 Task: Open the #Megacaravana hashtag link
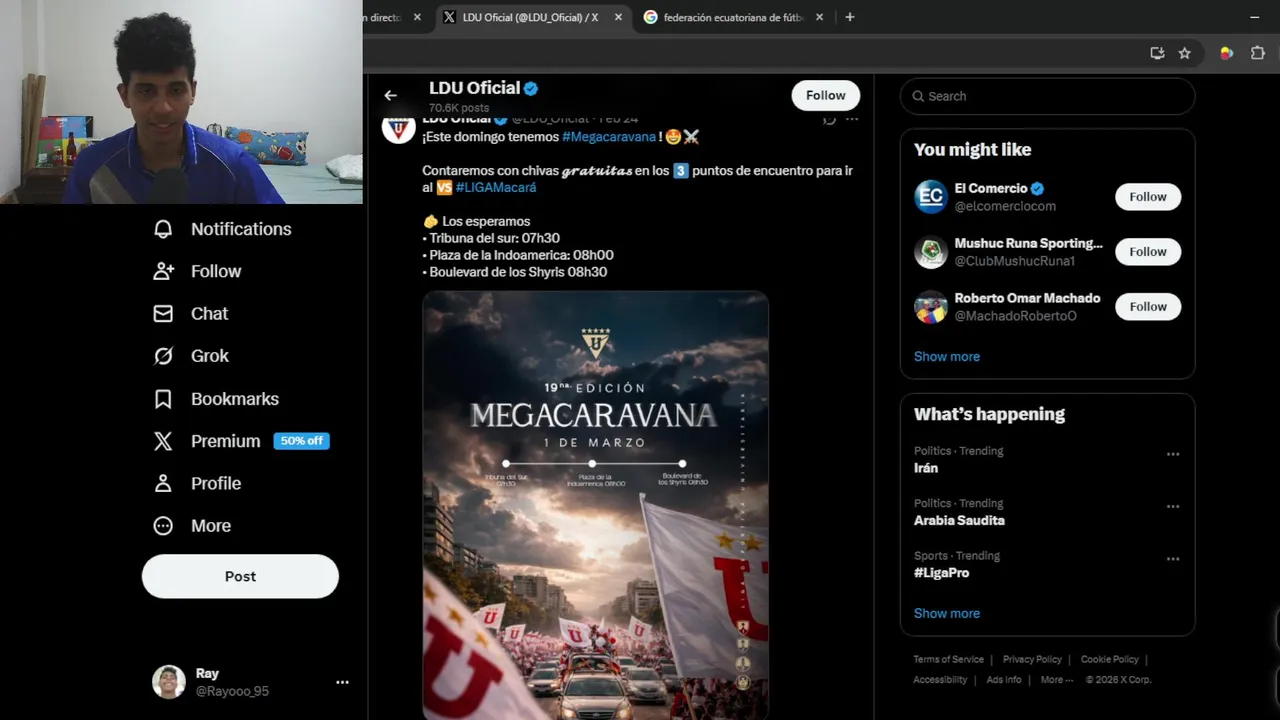point(609,137)
